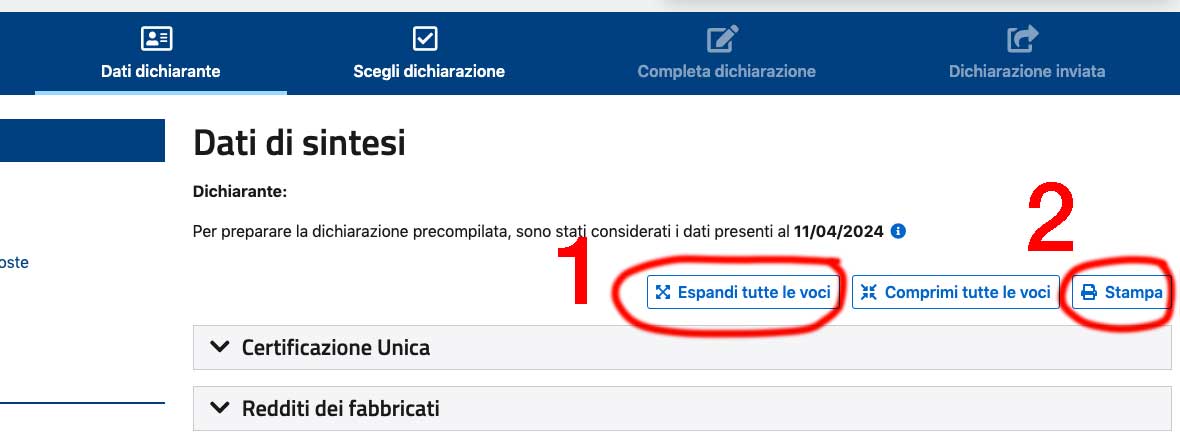Go to the Completa dichiarazione step
This screenshot has width=1180, height=445.
coord(726,53)
